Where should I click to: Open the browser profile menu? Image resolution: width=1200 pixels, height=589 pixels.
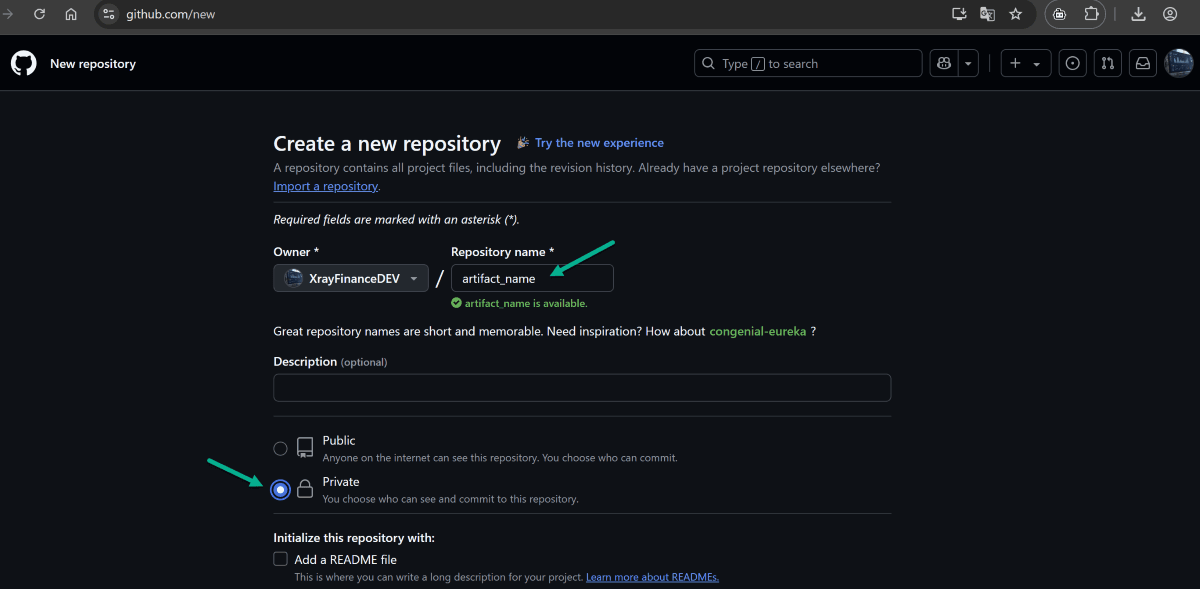click(x=1170, y=14)
